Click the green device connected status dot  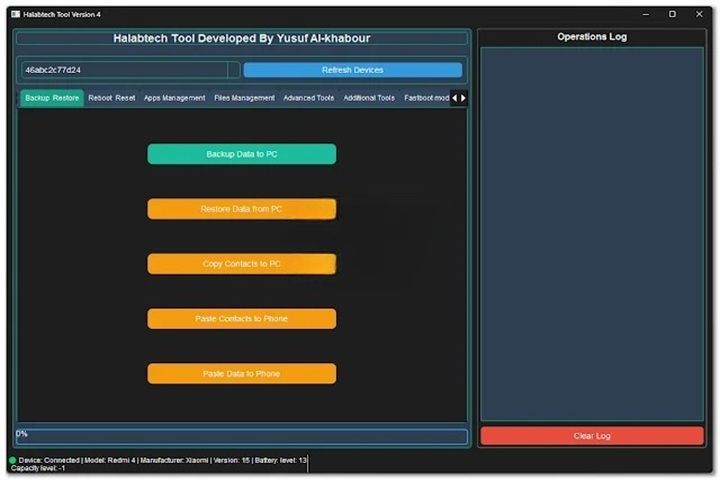[12, 460]
